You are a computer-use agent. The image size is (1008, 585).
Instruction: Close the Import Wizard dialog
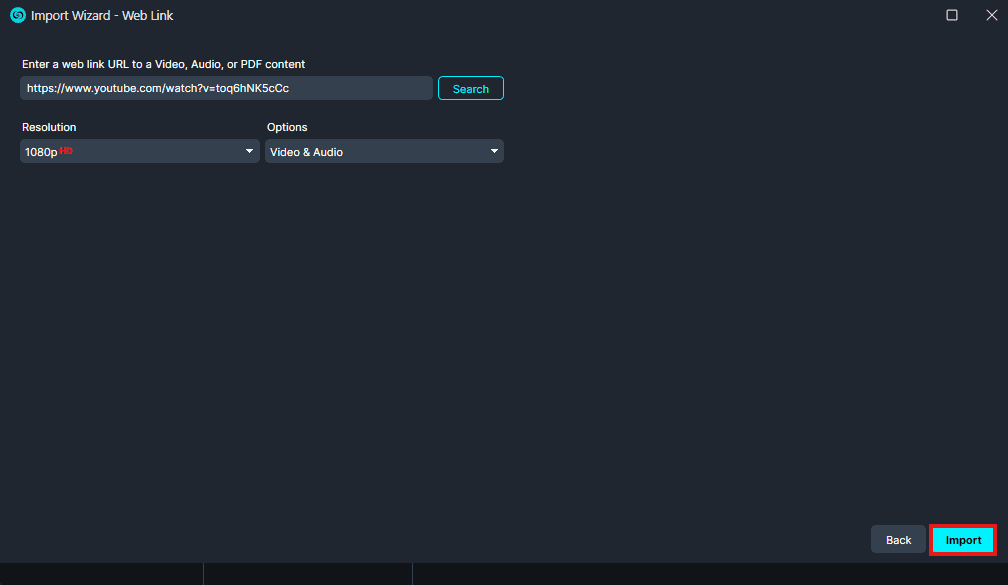(991, 15)
